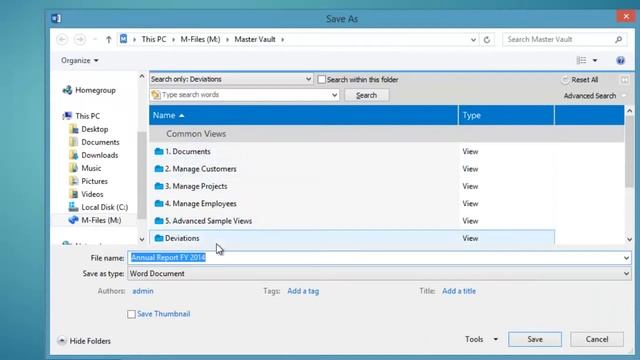This screenshot has width=640, height=360.
Task: Click the 2. Manage Customers folder icon
Action: (159, 169)
